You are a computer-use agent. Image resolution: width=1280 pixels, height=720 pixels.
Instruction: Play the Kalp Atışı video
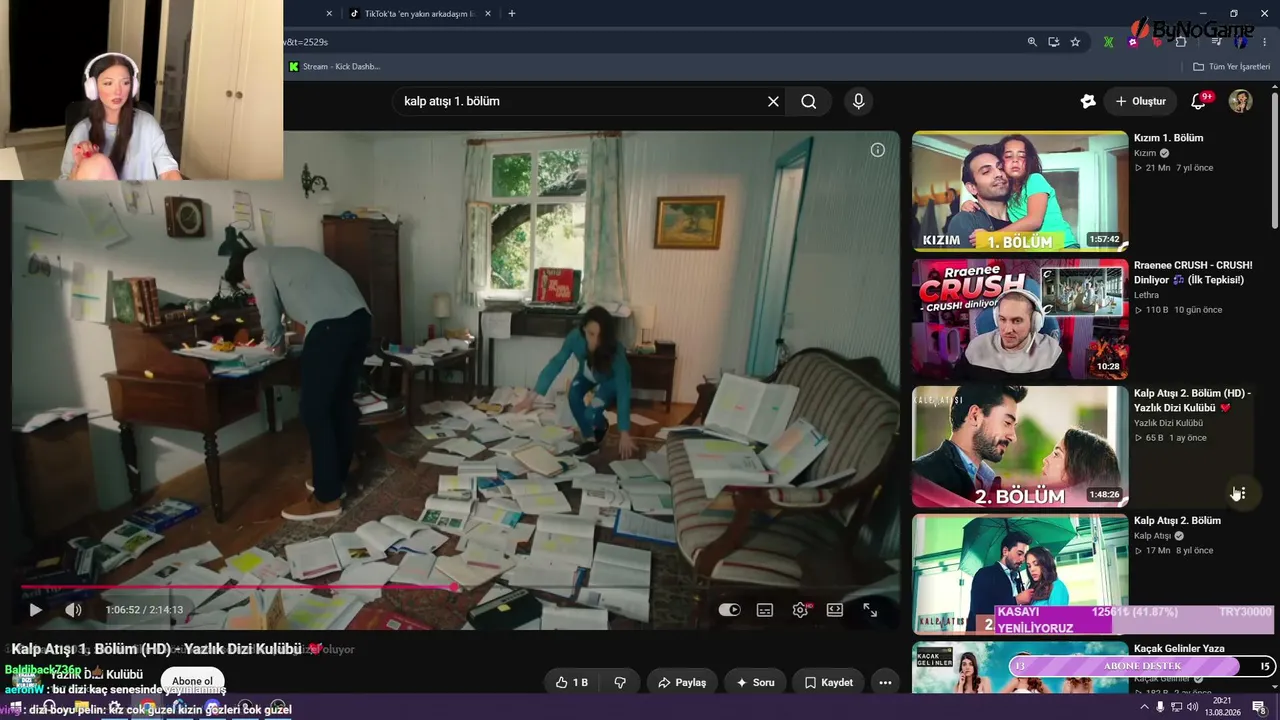(x=35, y=609)
